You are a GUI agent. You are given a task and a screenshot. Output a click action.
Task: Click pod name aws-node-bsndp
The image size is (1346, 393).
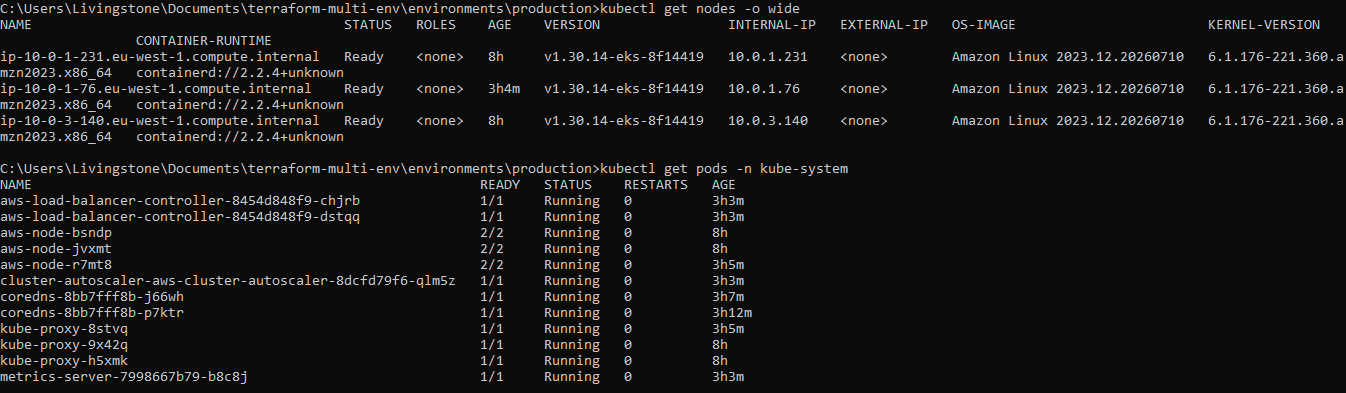tap(56, 233)
